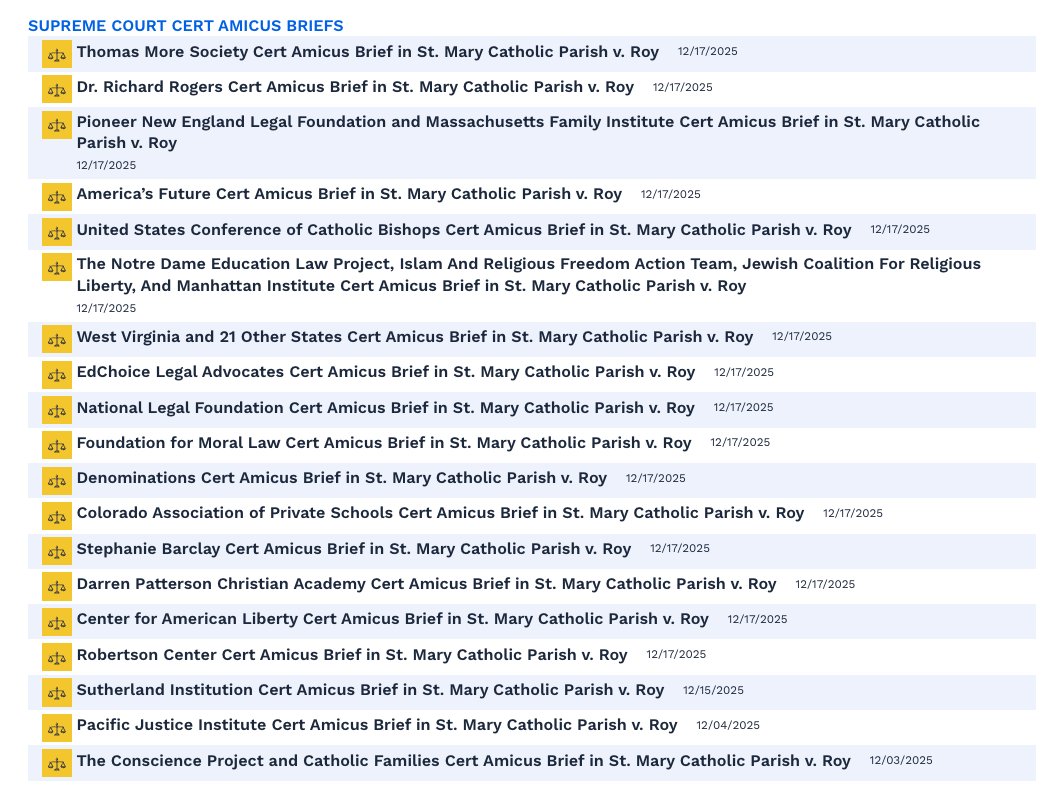Click the Supreme Court Cert Amicus Briefs heading

click(x=186, y=25)
